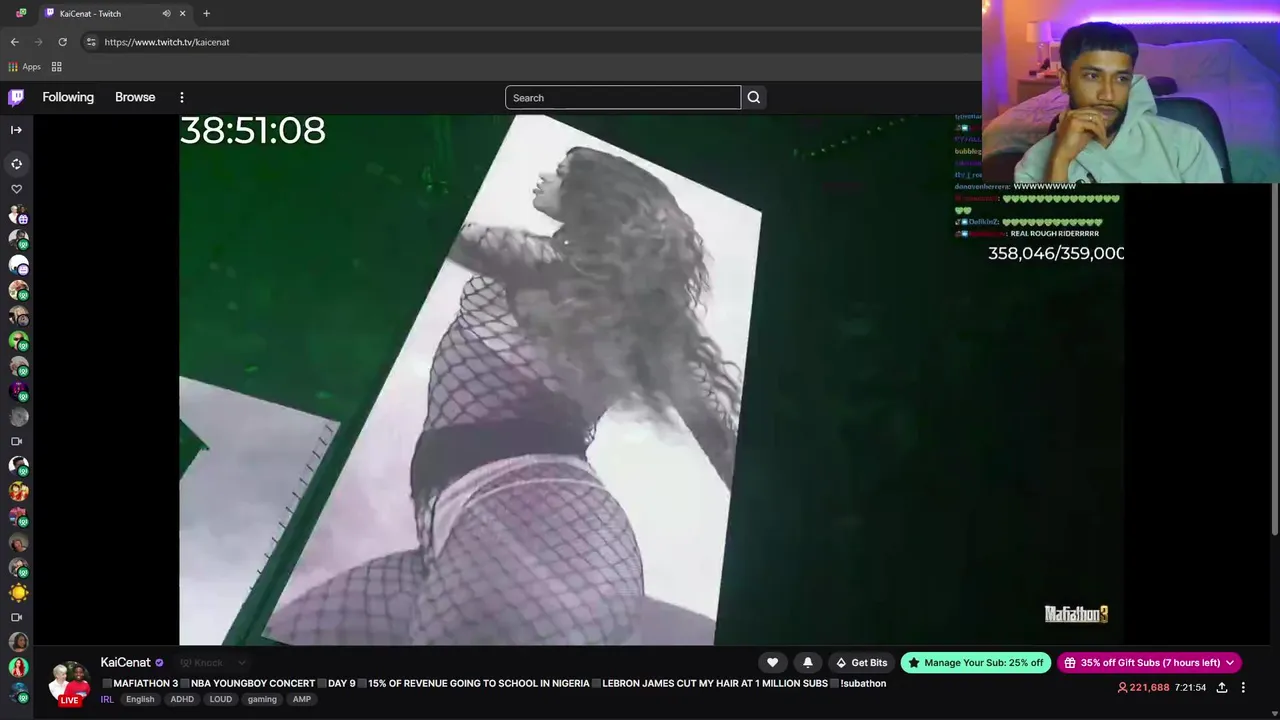The height and width of the screenshot is (720, 1280).
Task: Click Manage Your Sub: 25% off button
Action: coord(976,662)
